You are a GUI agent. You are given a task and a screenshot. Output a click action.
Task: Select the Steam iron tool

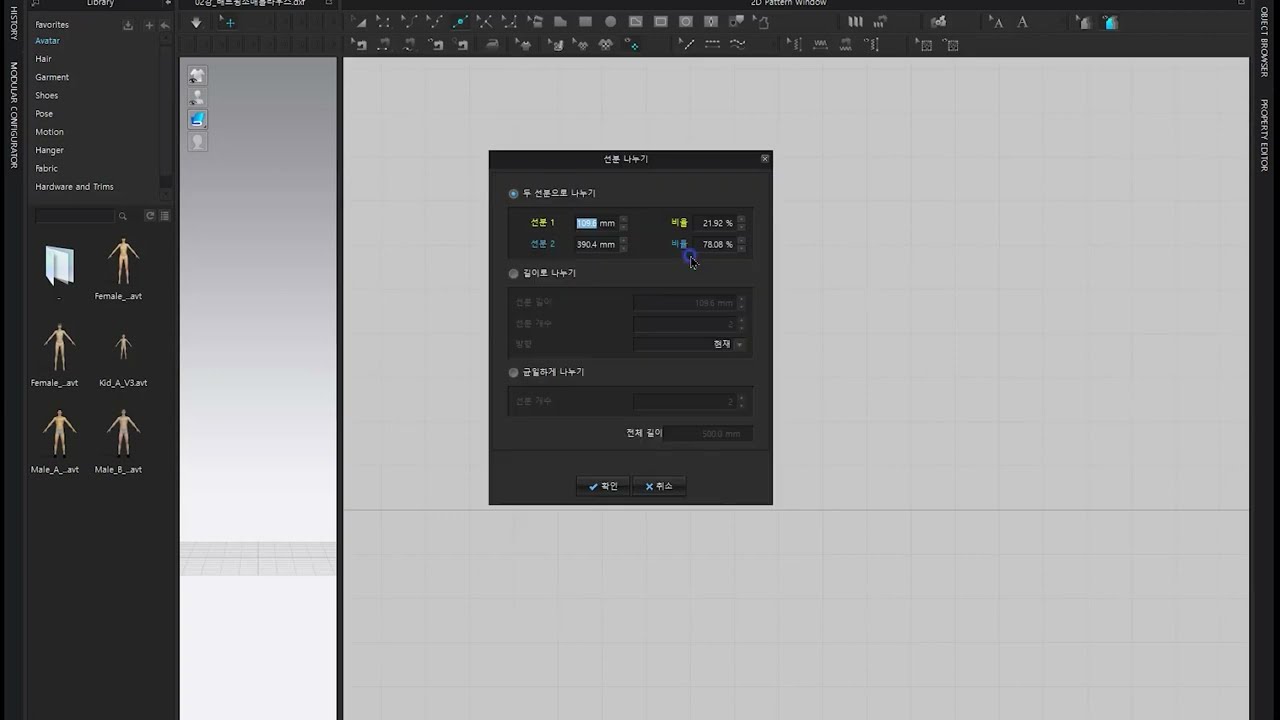(x=492, y=45)
